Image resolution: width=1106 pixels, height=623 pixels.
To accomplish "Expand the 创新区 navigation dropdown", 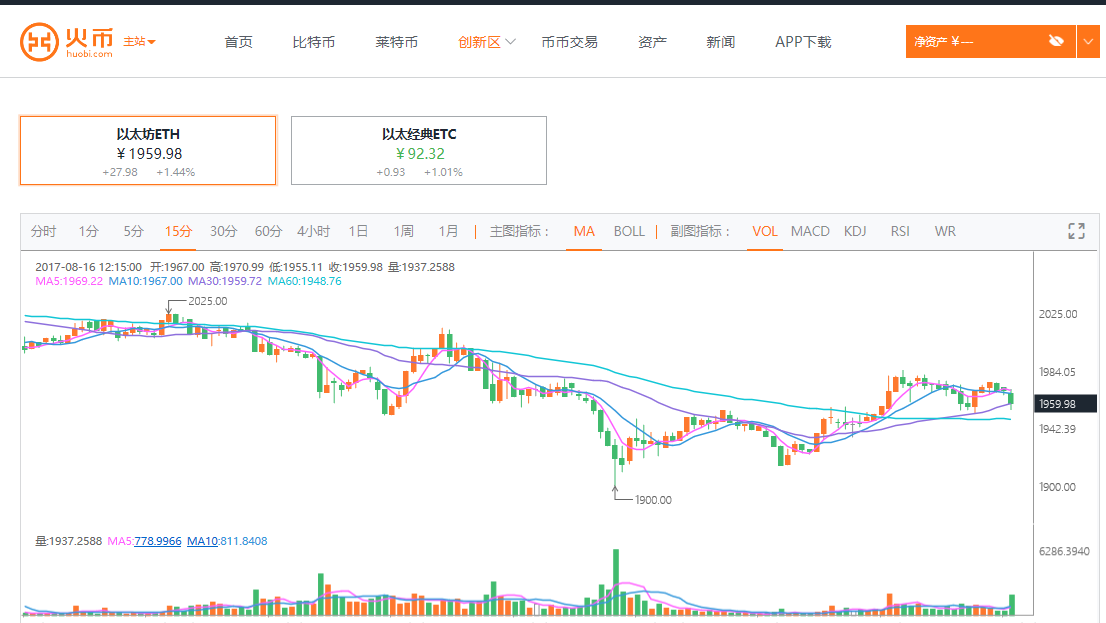I will (x=487, y=42).
